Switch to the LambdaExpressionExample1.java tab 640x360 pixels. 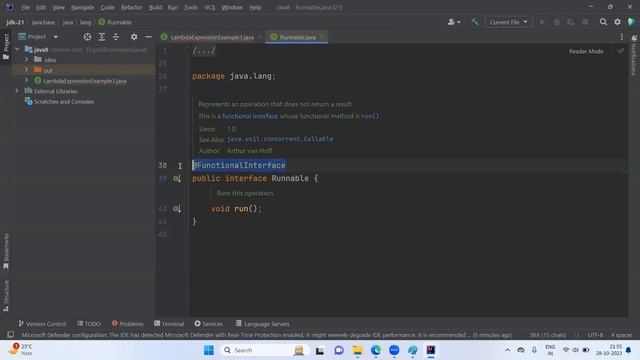click(x=212, y=37)
